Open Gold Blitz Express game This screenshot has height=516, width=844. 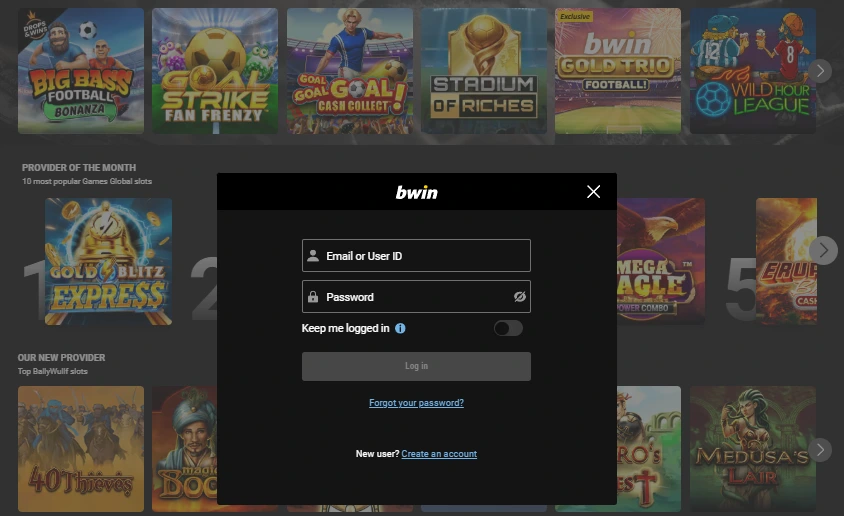tap(108, 261)
